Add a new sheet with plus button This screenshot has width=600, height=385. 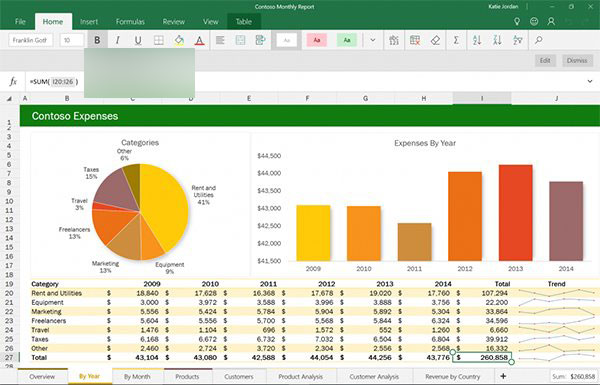click(503, 376)
